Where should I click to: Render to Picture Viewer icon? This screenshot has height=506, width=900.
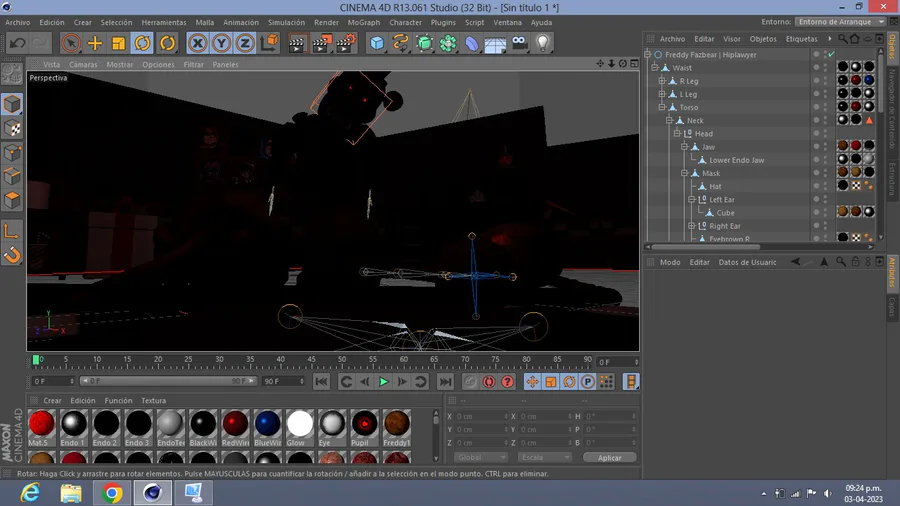(321, 43)
